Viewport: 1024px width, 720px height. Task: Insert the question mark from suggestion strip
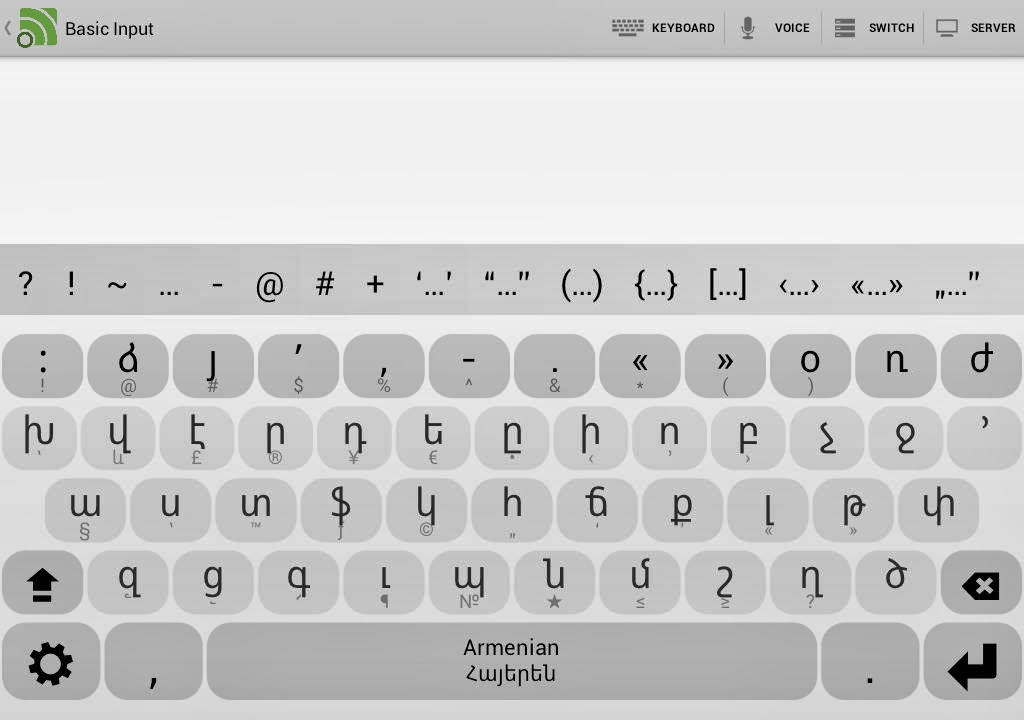click(x=25, y=284)
